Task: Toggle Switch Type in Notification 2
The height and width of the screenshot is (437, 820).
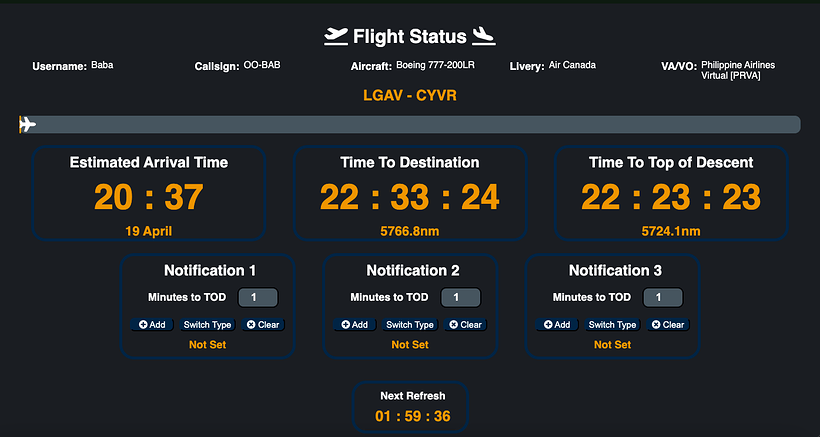Action: pyautogui.click(x=410, y=324)
